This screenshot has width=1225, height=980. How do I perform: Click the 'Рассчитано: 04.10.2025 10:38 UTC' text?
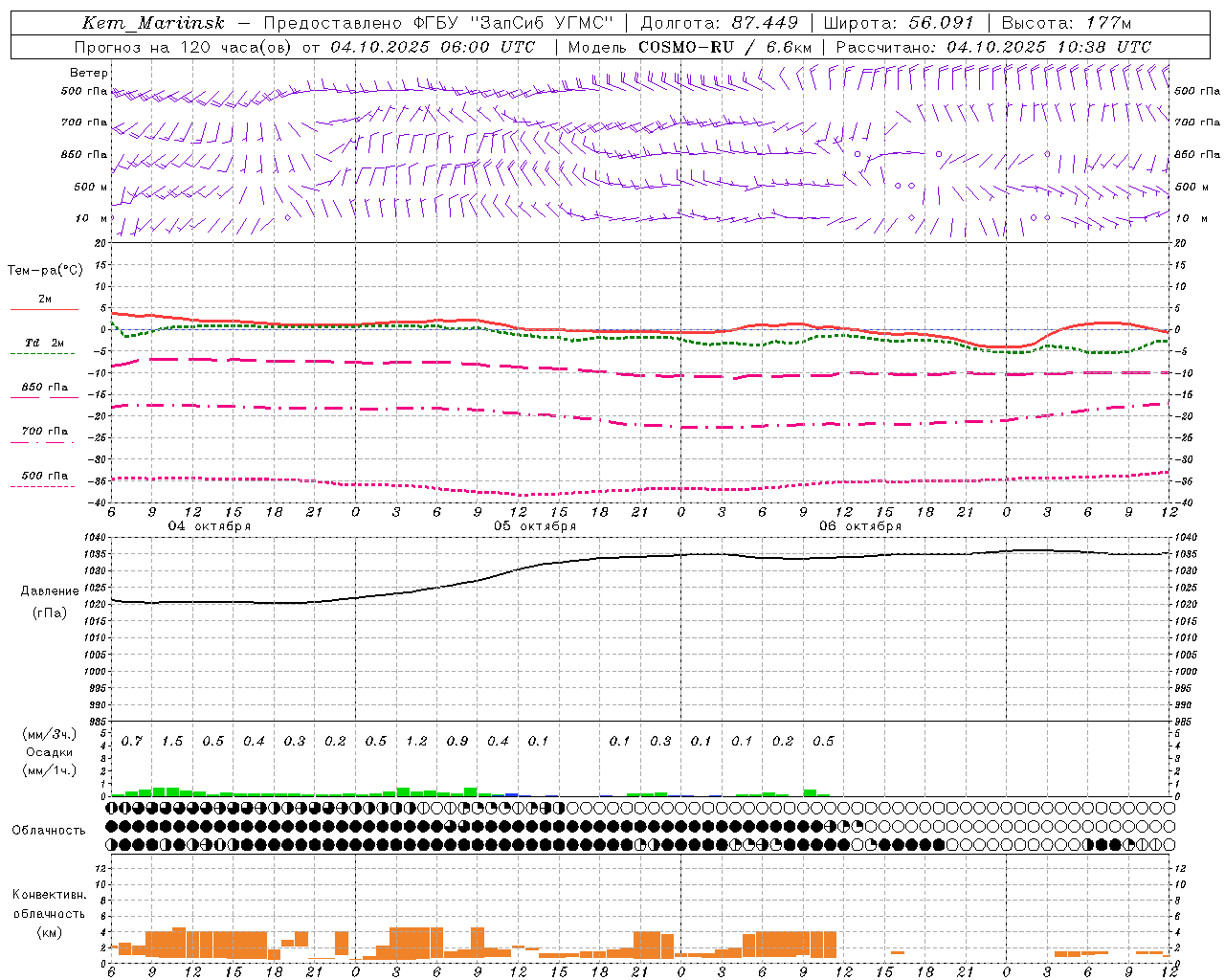[x=993, y=47]
